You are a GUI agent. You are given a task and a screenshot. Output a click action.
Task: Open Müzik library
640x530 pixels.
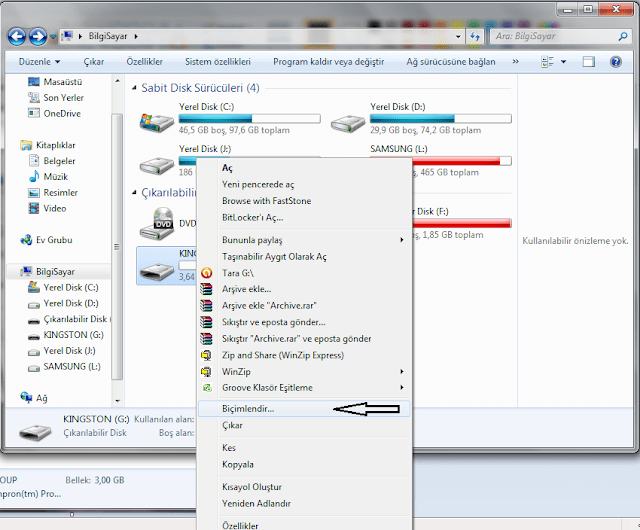[x=56, y=176]
